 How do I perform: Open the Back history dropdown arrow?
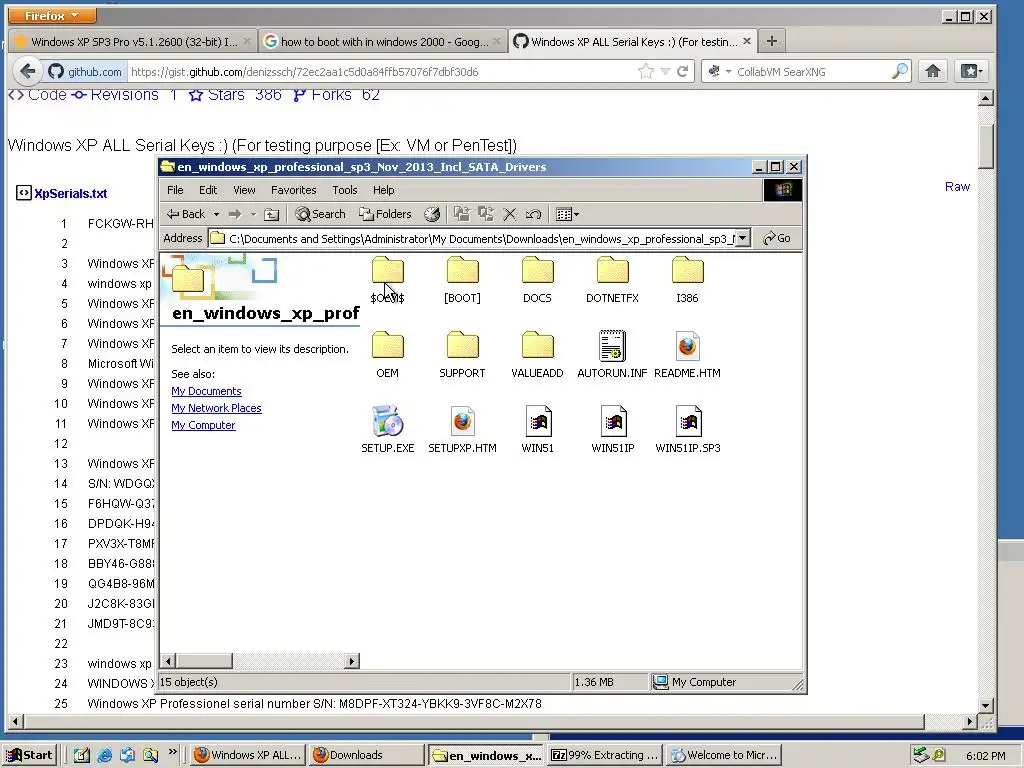[x=216, y=214]
